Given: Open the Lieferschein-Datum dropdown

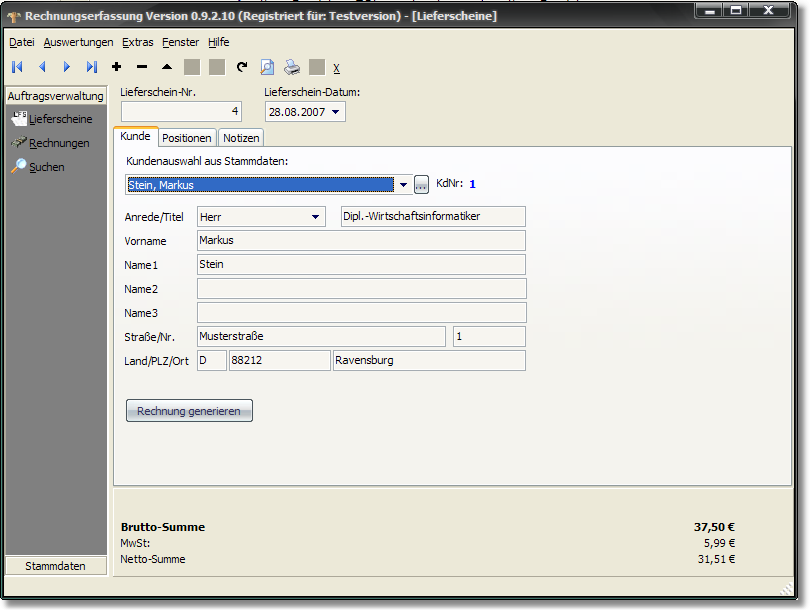Looking at the screenshot, I should pyautogui.click(x=336, y=112).
